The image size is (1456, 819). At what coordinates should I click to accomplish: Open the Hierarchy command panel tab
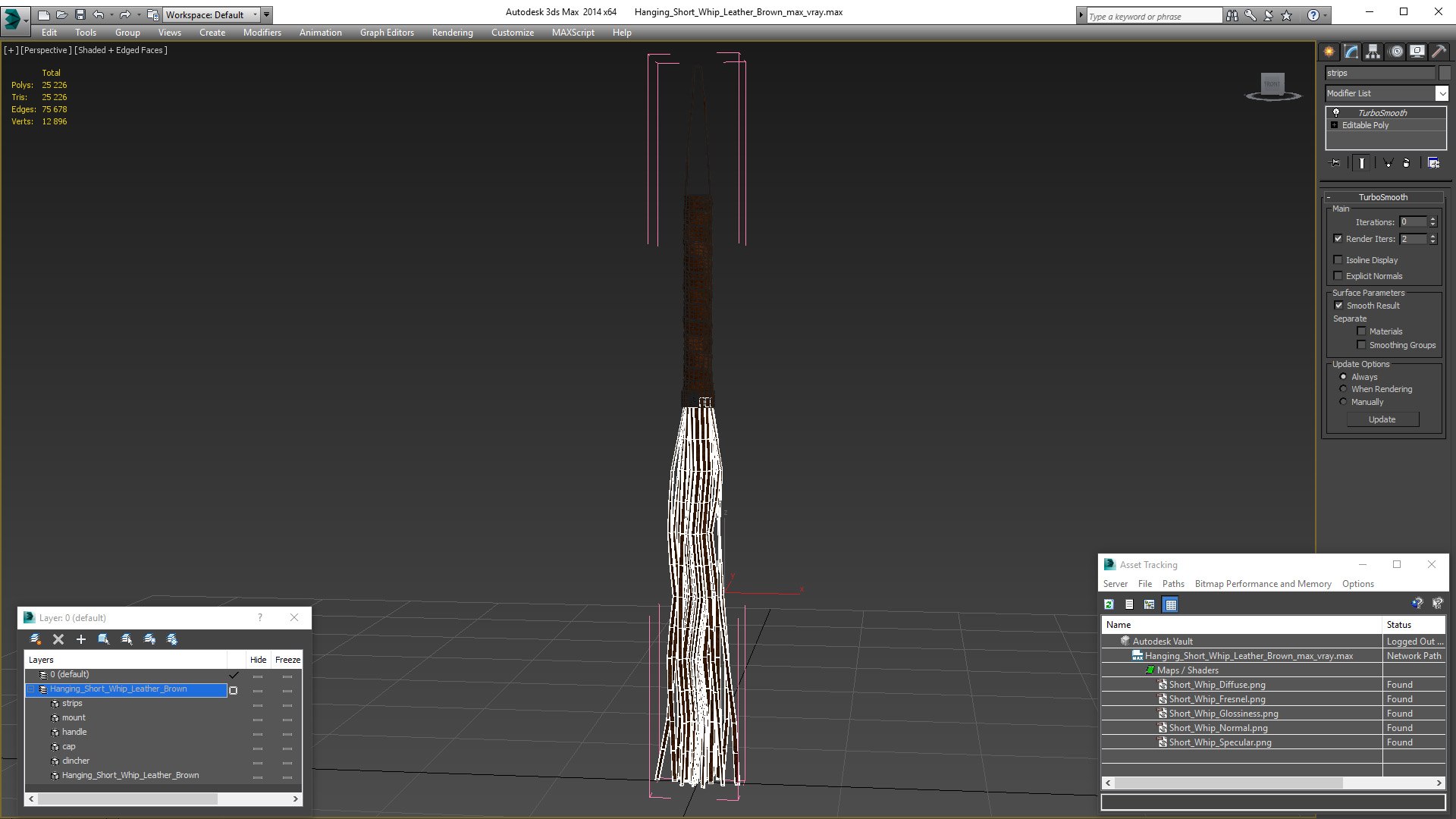pyautogui.click(x=1373, y=52)
